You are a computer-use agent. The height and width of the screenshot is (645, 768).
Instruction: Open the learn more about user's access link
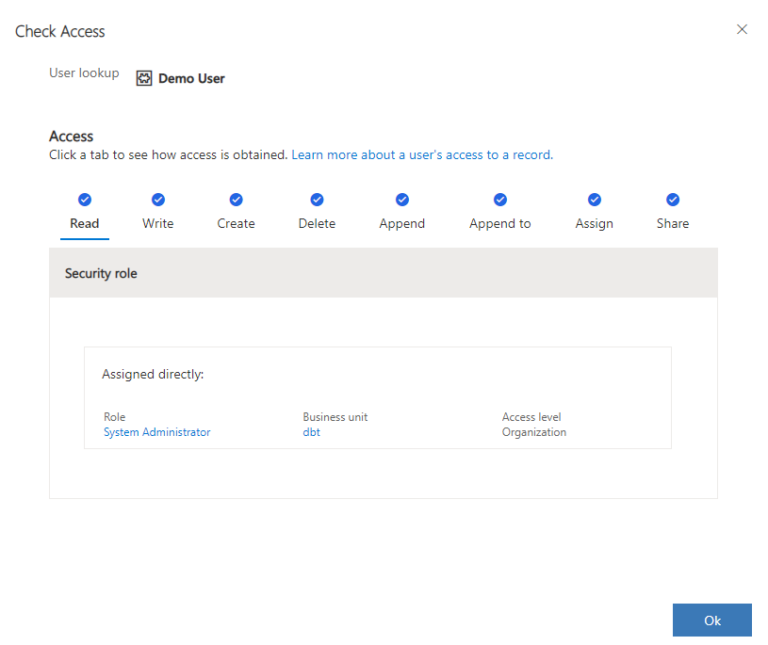click(x=422, y=155)
